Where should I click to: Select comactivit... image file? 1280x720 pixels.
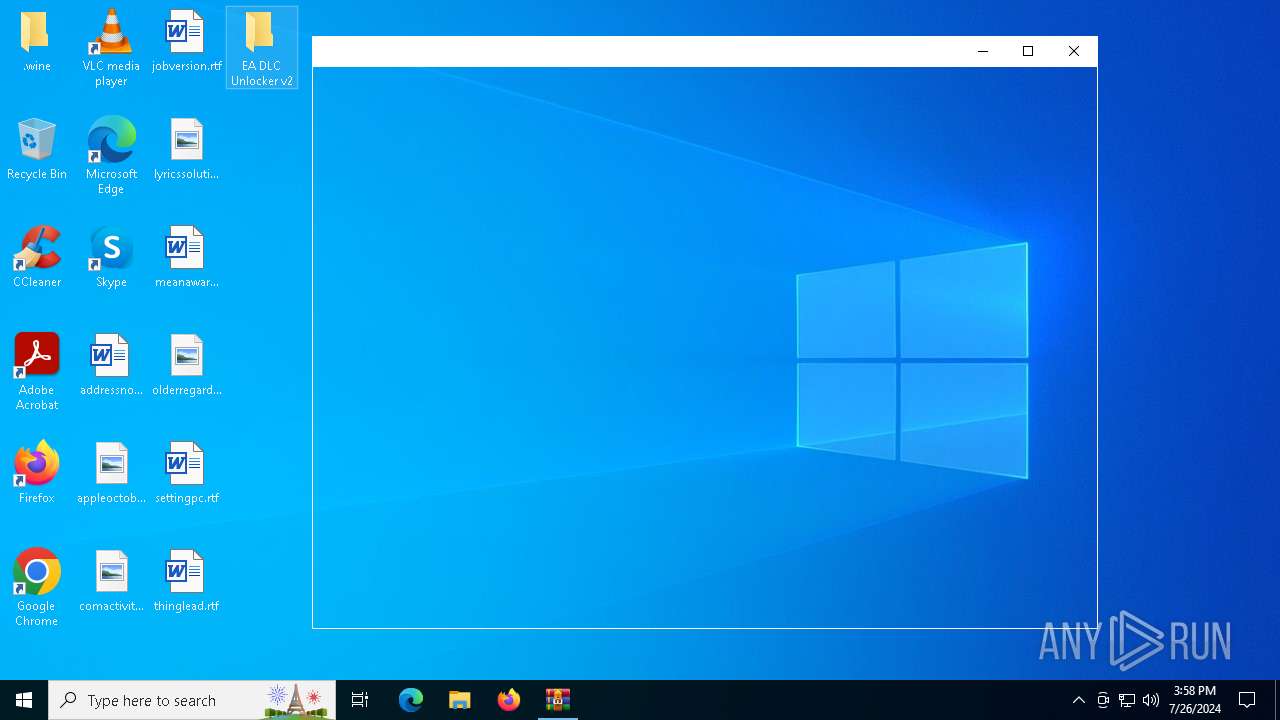click(111, 582)
